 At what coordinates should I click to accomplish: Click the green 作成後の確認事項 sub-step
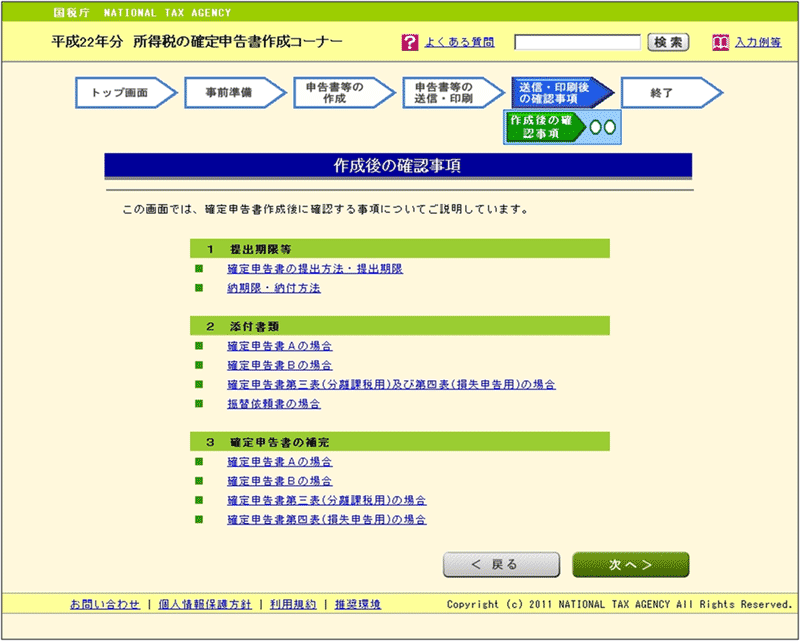pyautogui.click(x=543, y=127)
